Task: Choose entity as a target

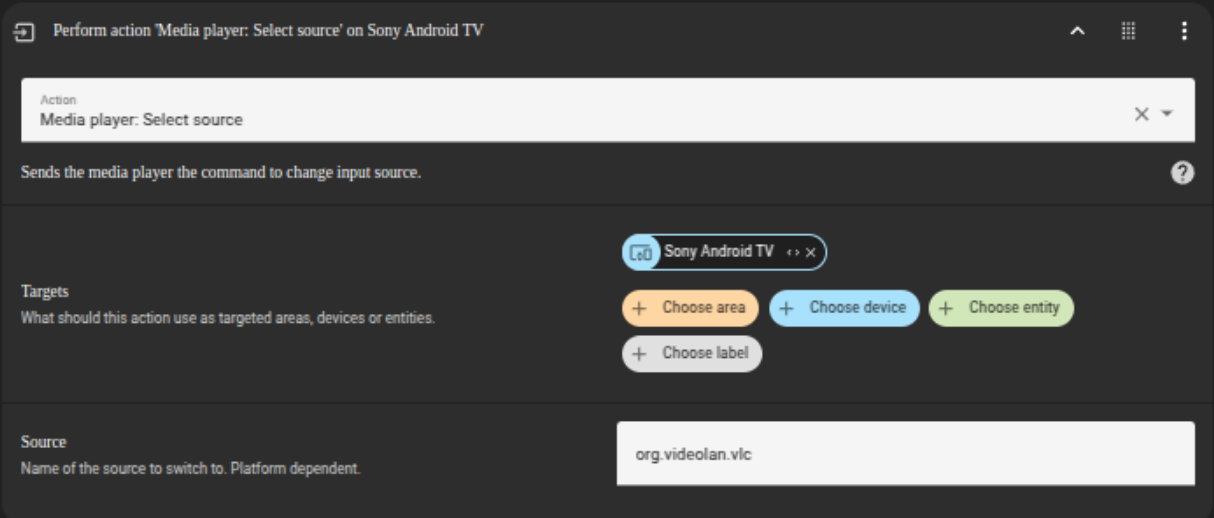Action: coord(1001,308)
